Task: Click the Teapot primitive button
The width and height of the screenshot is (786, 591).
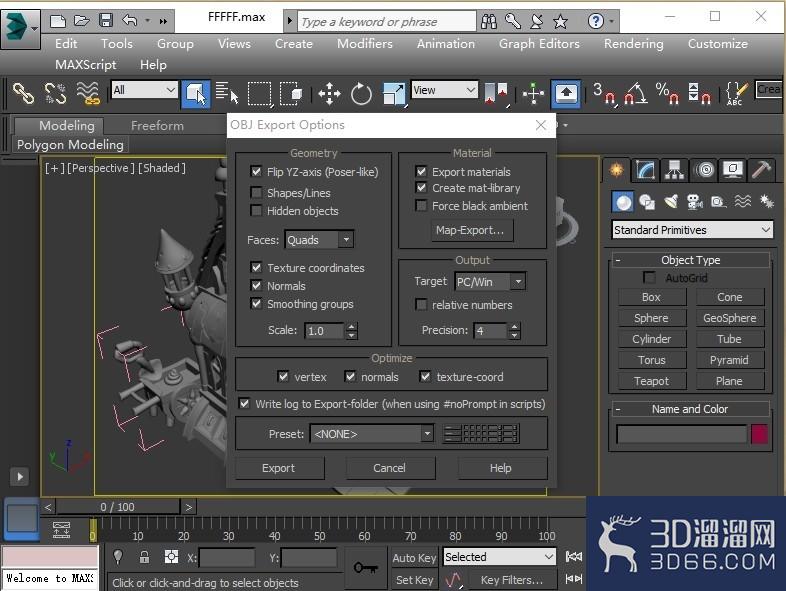Action: (x=651, y=381)
